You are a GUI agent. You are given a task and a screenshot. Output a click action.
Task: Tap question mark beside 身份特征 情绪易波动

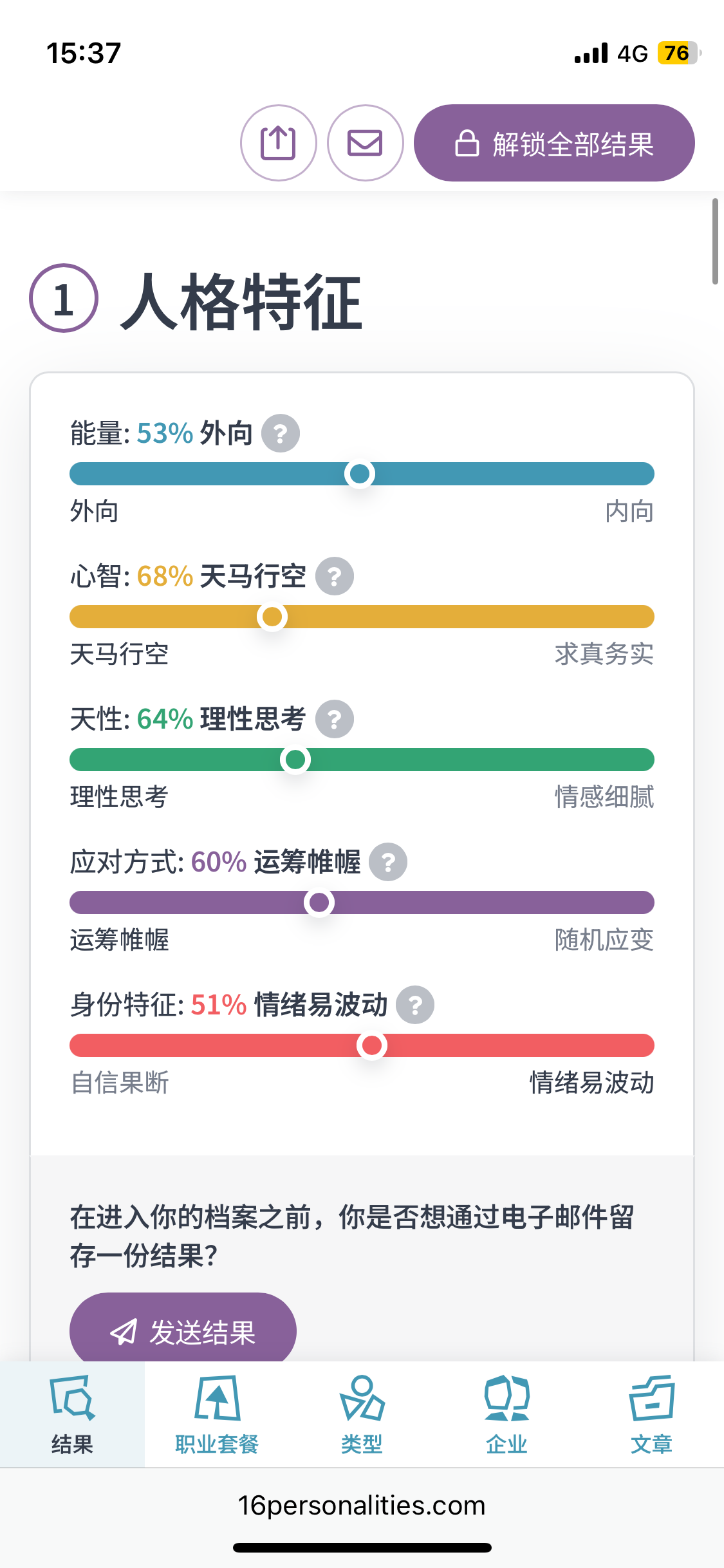pyautogui.click(x=415, y=1005)
